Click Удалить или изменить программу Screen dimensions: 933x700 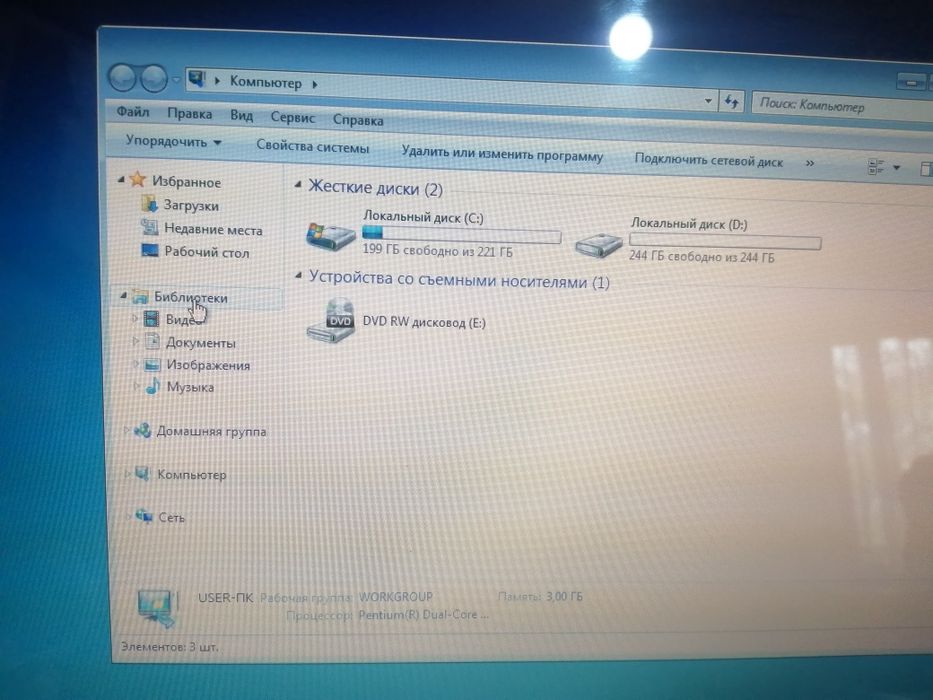502,154
